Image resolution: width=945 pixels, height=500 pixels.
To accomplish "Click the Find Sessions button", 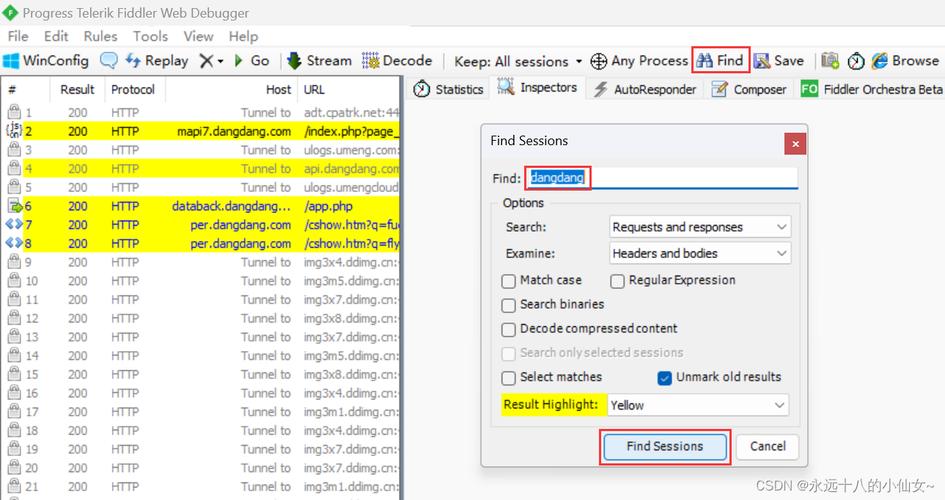I will [665, 446].
